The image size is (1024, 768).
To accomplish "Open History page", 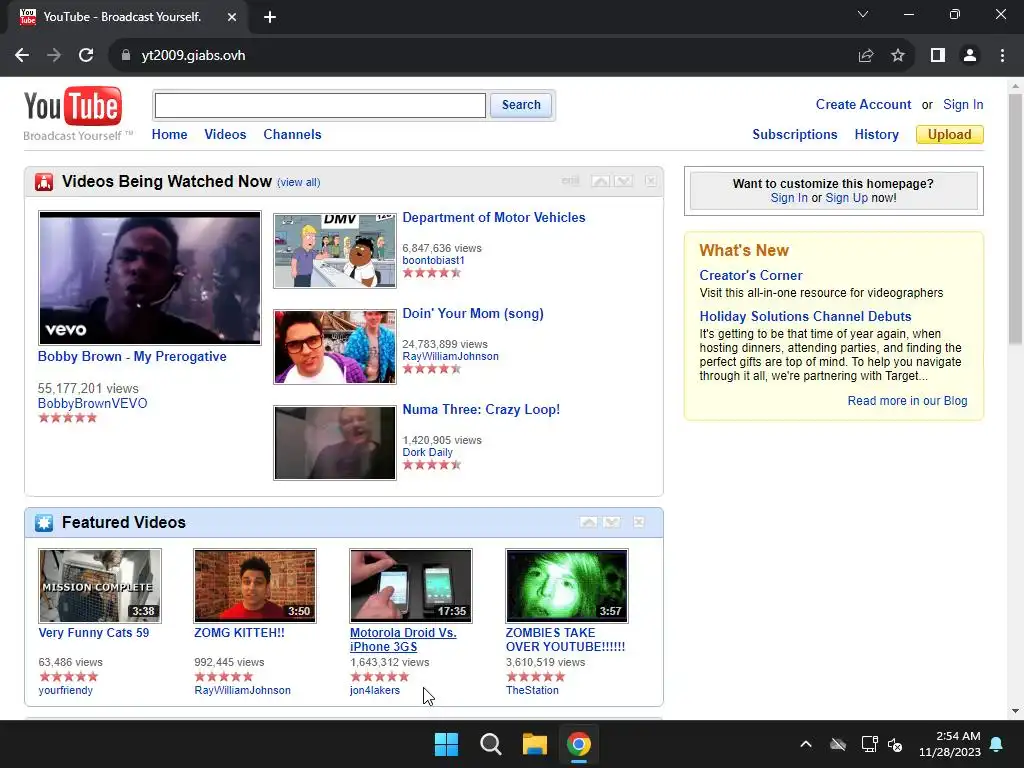I will coord(876,135).
